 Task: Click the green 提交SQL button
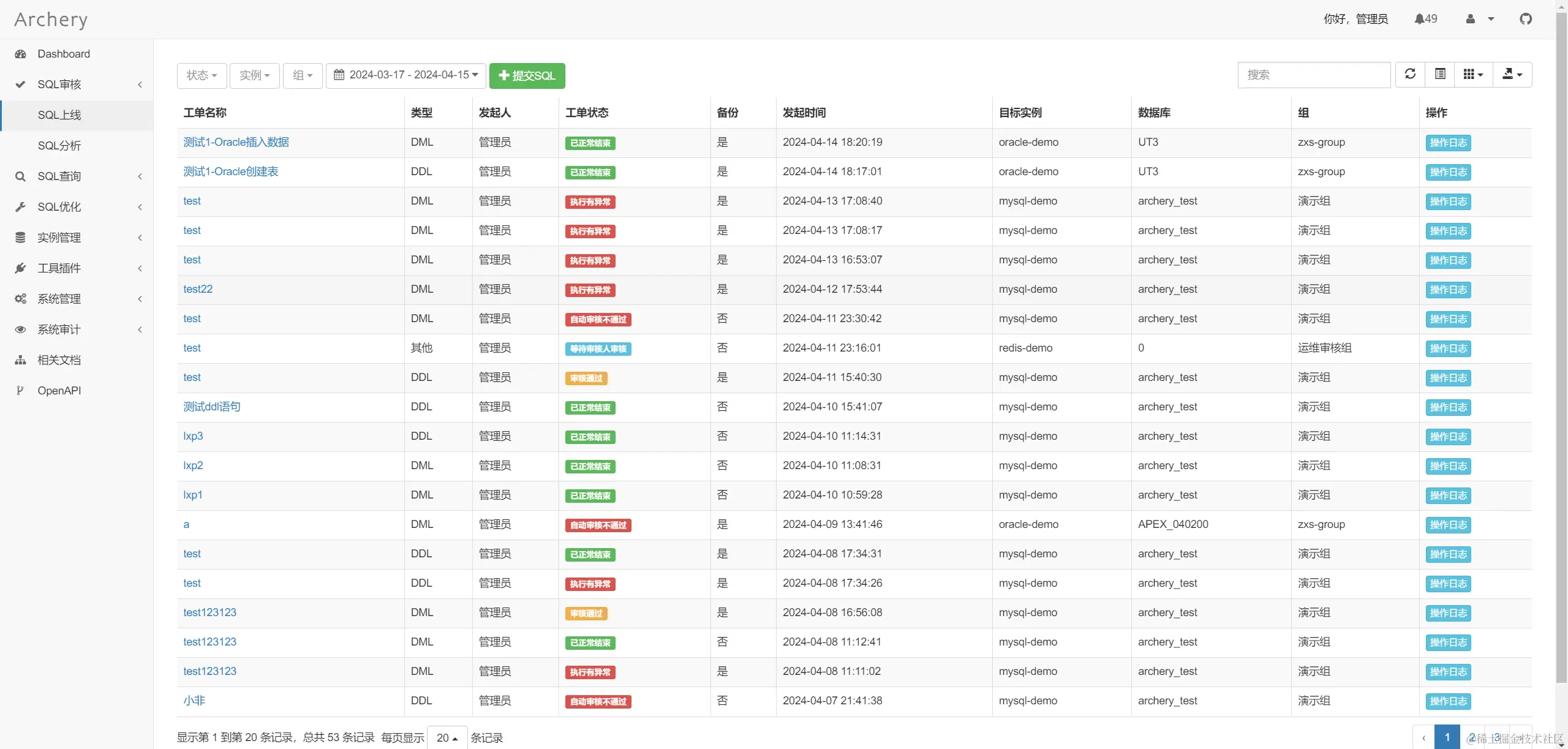point(527,75)
